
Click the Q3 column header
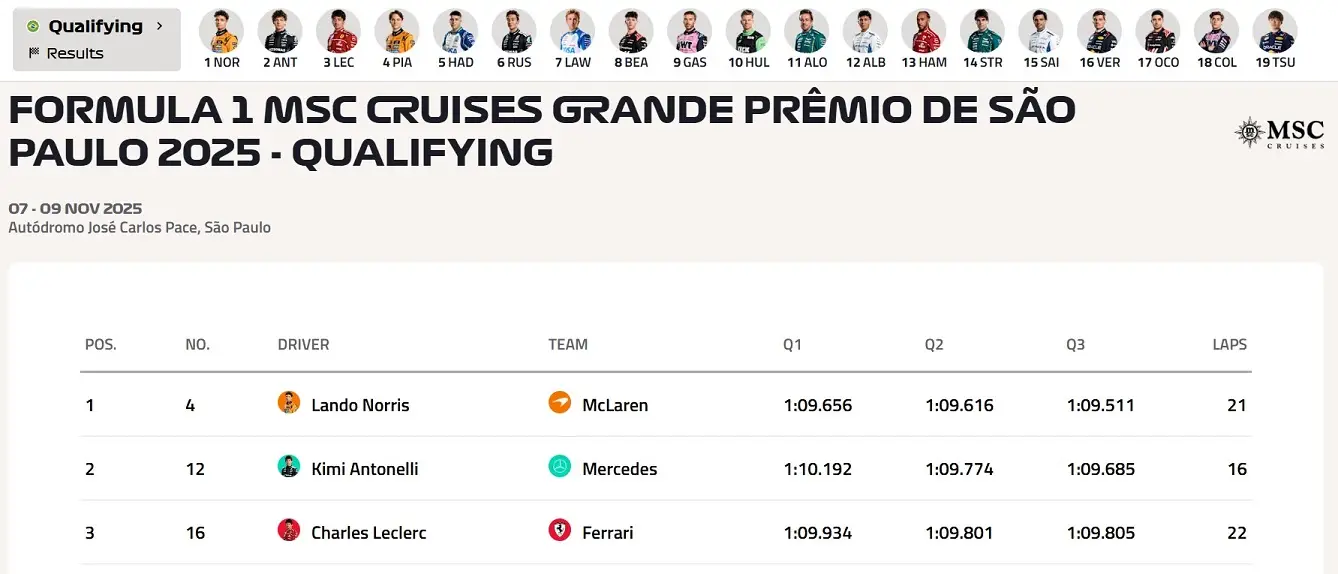point(1075,345)
